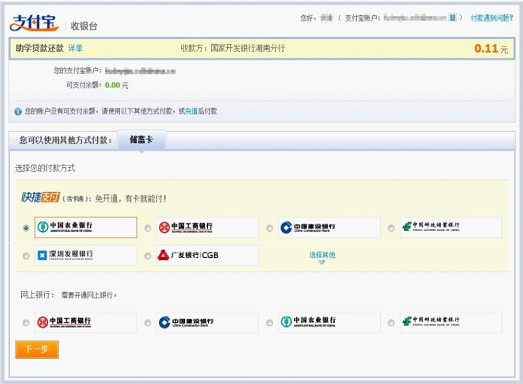Viewport: 523px width, 384px height.
Task: Open the 详单 details link
Action: click(75, 48)
